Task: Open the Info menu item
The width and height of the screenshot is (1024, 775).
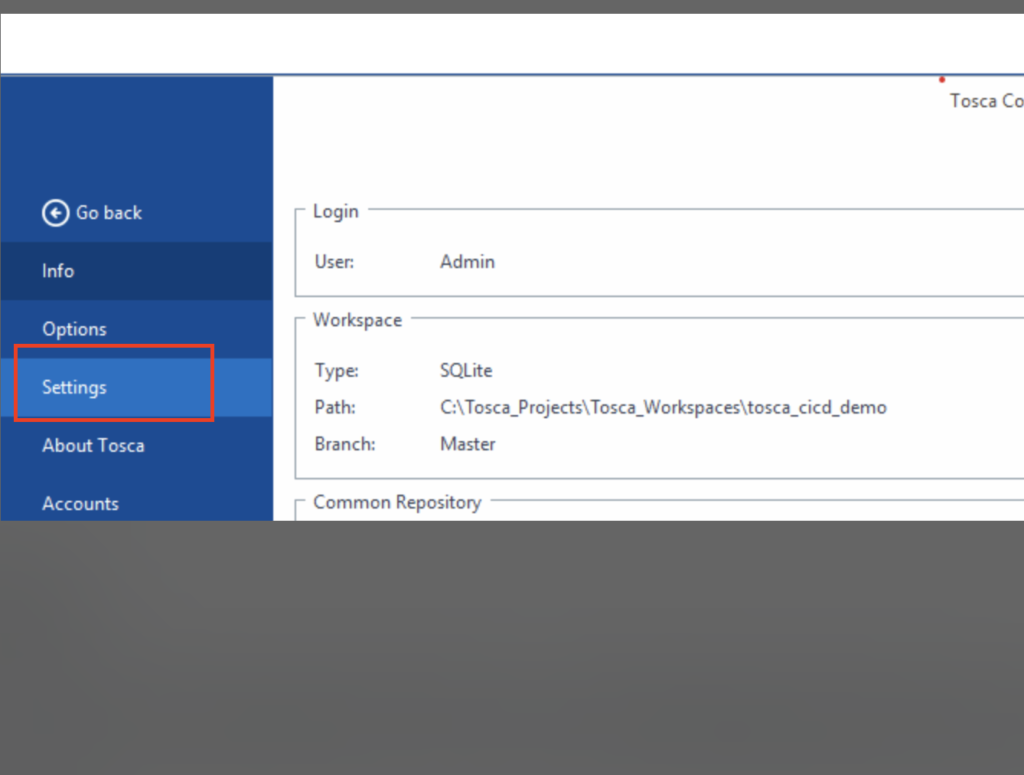Action: (136, 271)
